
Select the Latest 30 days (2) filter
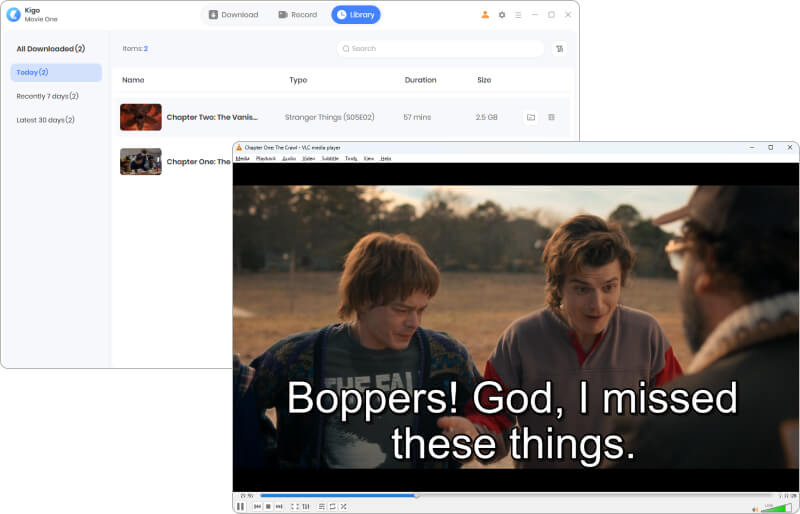(x=45, y=120)
